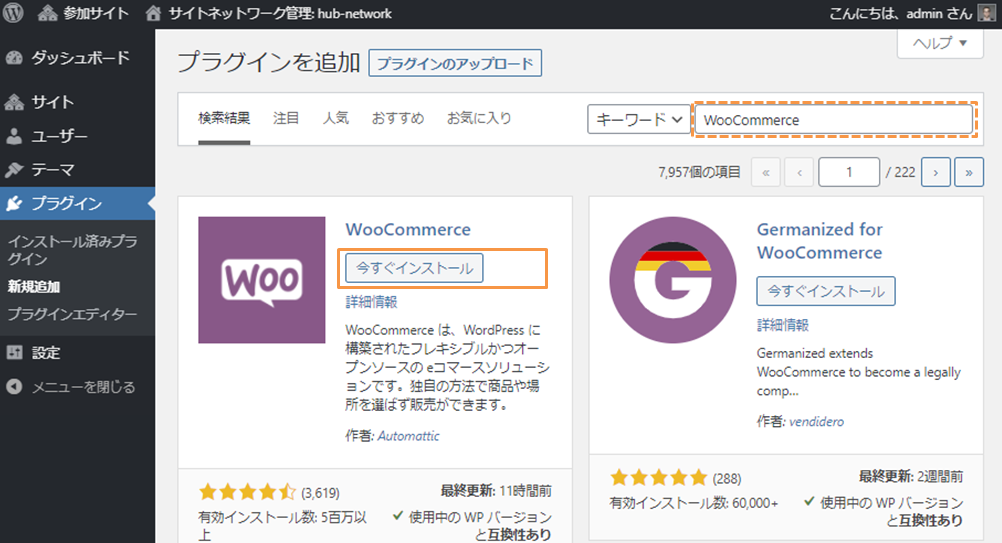Open 設定 in the sidebar

tap(77, 353)
